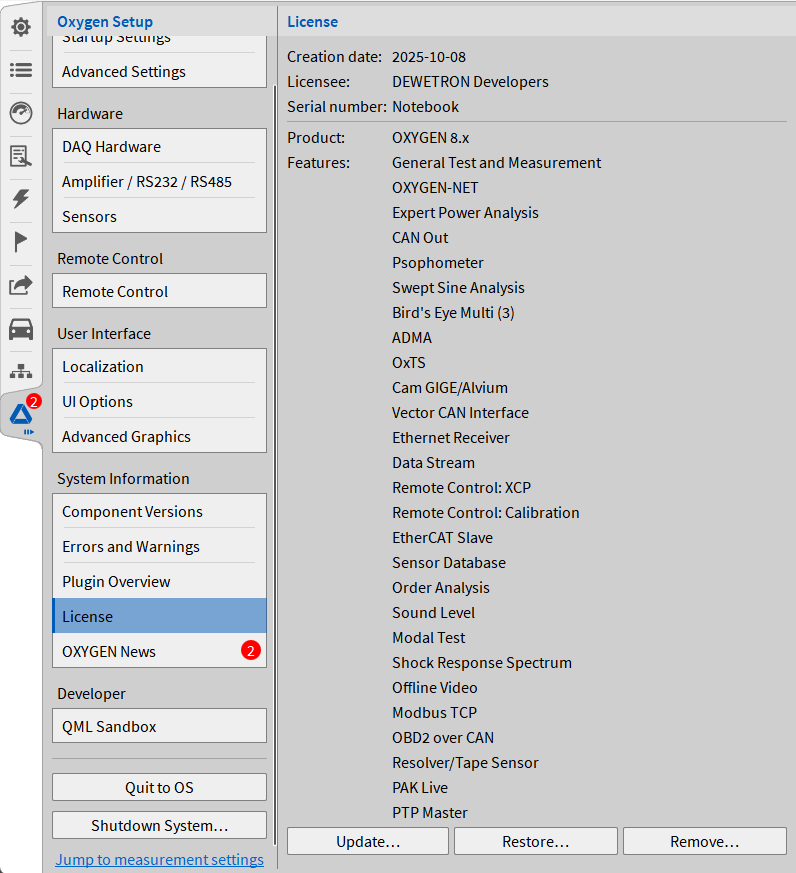Open the car automotive icon

21,329
